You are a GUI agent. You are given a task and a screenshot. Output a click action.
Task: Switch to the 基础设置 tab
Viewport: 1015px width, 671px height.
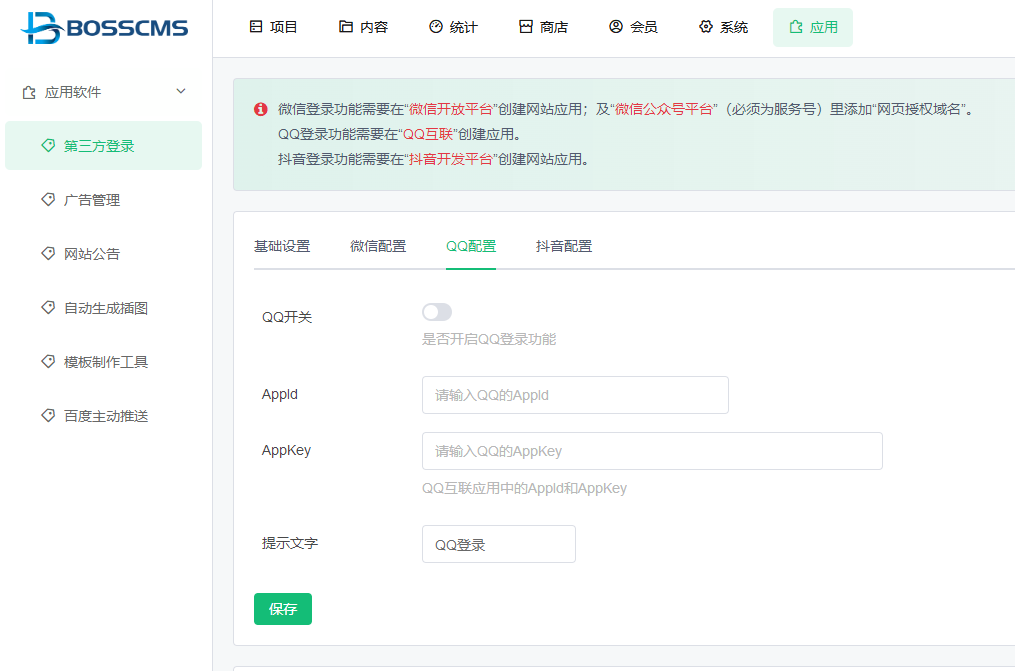pyautogui.click(x=282, y=246)
